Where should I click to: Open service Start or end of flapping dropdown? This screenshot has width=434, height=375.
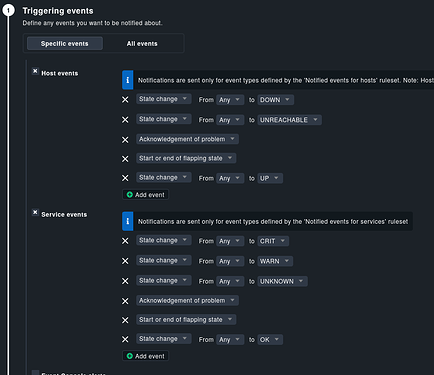(x=186, y=320)
